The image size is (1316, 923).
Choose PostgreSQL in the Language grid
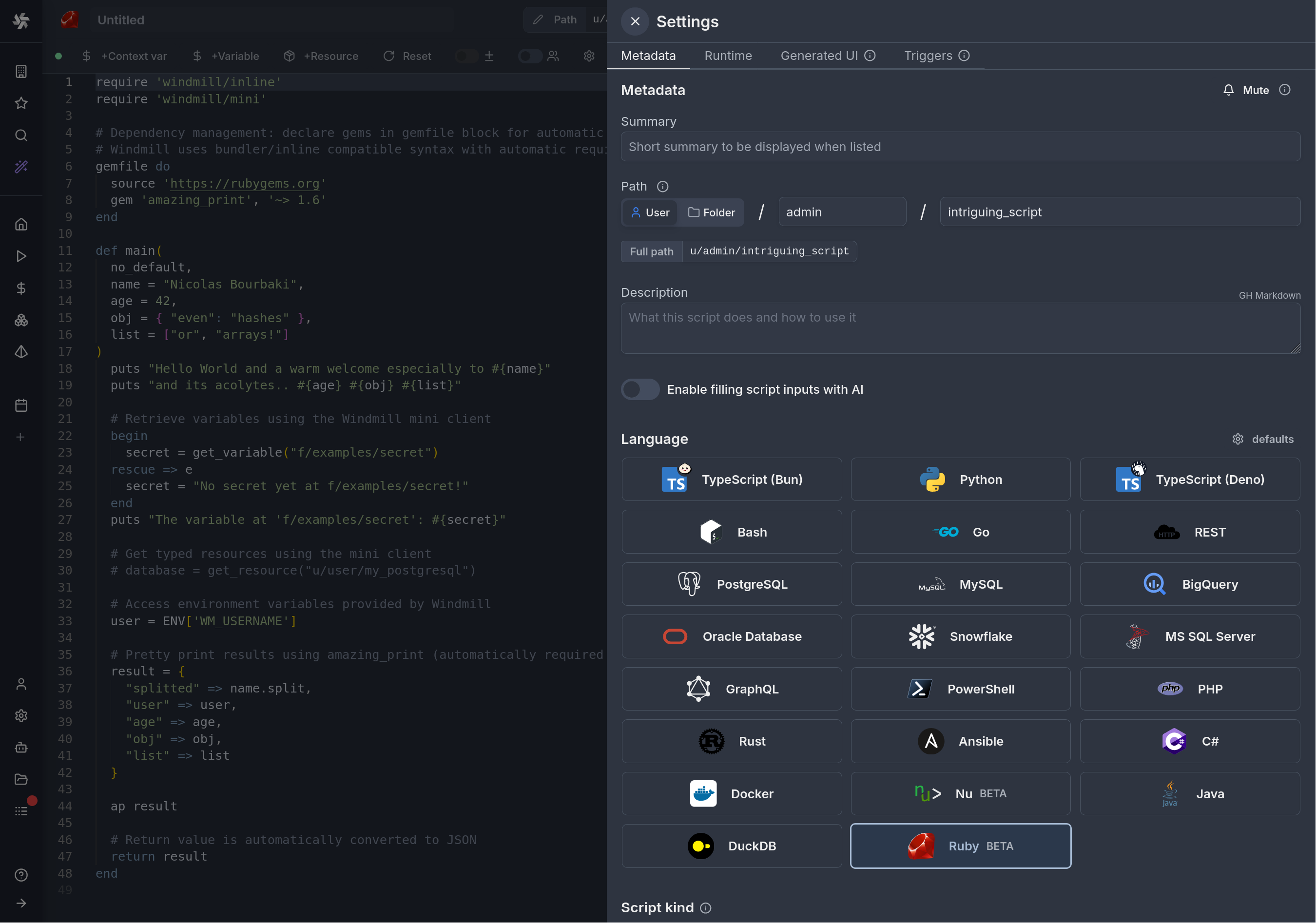[732, 584]
